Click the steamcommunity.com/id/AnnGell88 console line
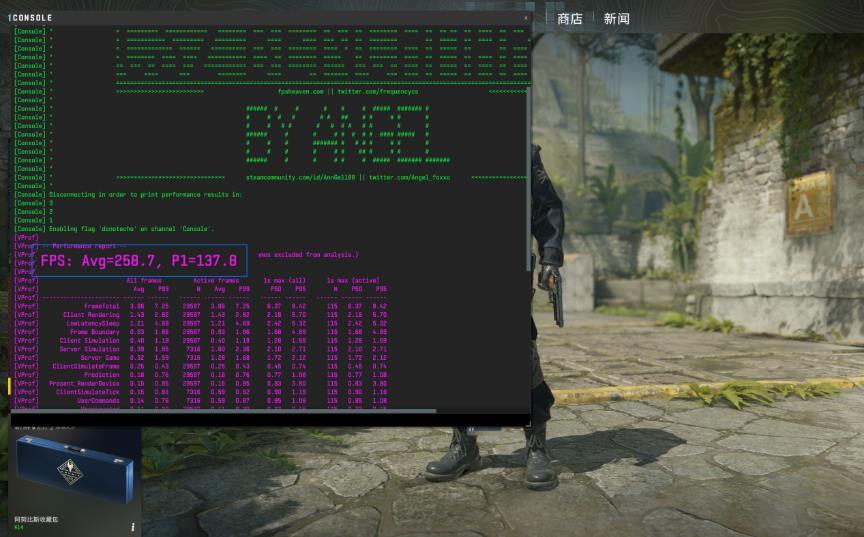 point(348,177)
